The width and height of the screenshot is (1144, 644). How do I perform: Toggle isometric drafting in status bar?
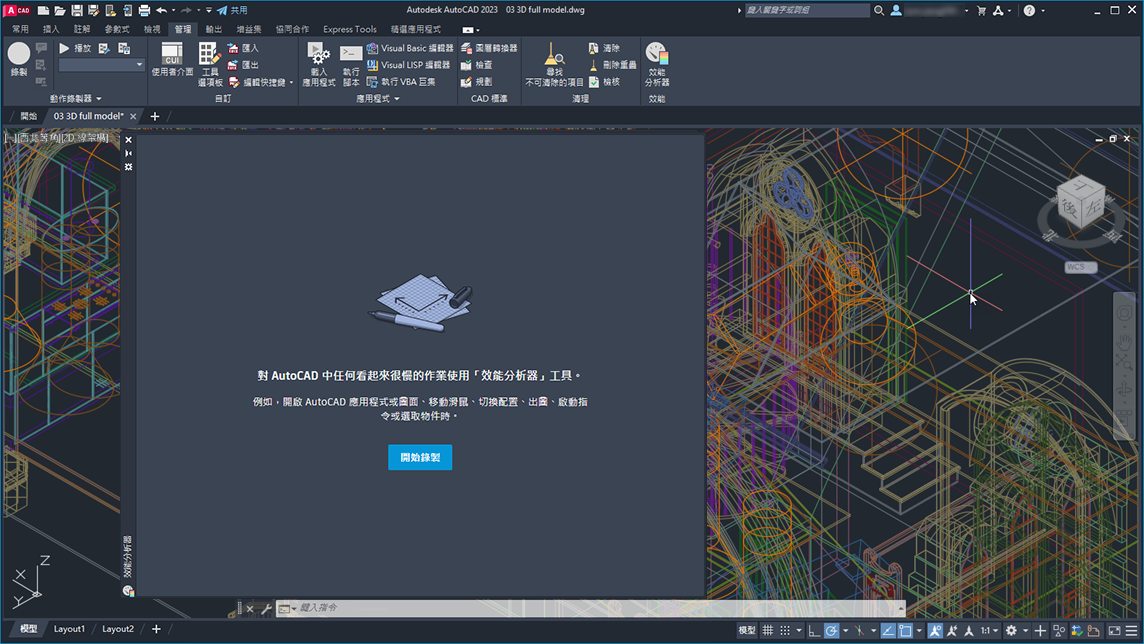[x=859, y=630]
